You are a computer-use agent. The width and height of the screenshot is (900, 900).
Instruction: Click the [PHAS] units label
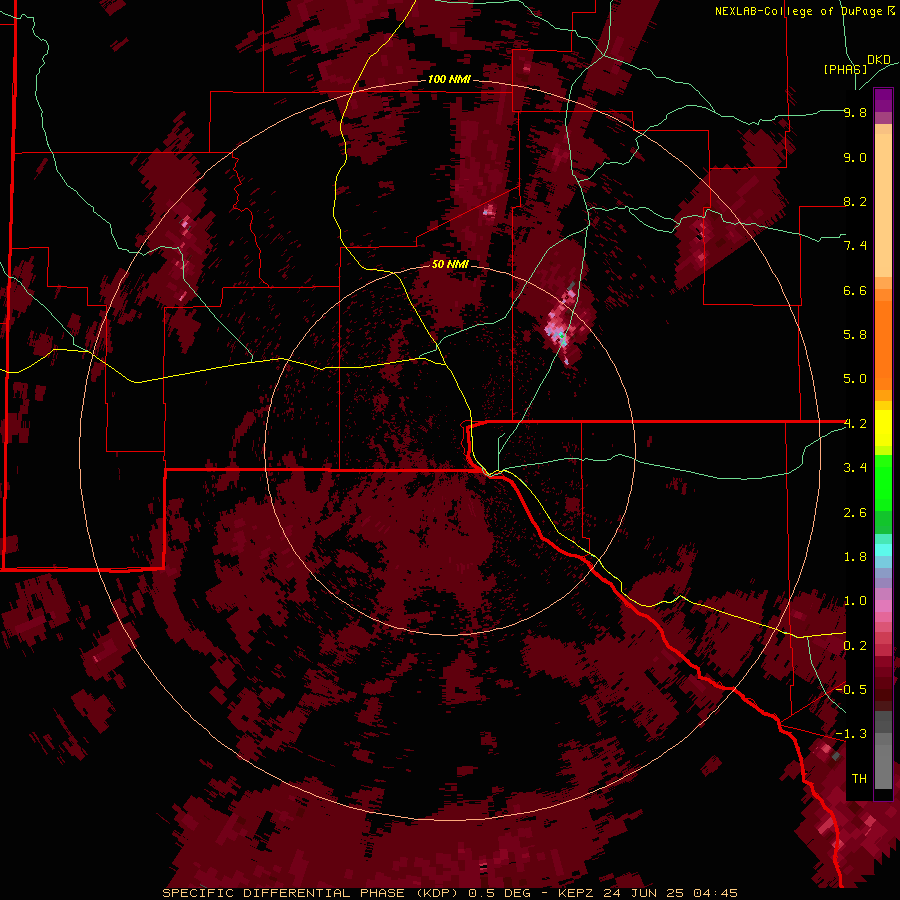coord(845,69)
